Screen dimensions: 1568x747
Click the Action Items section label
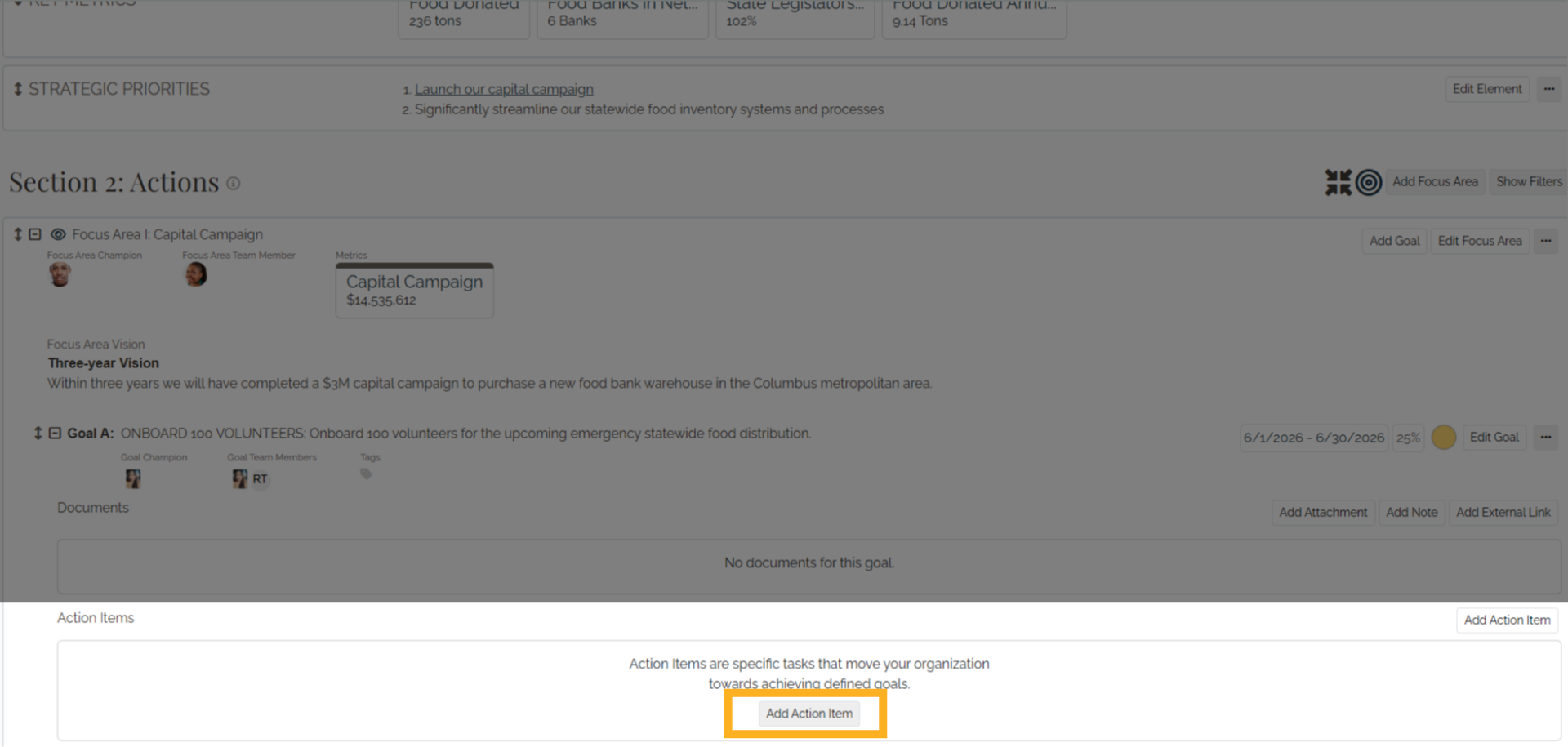click(96, 618)
